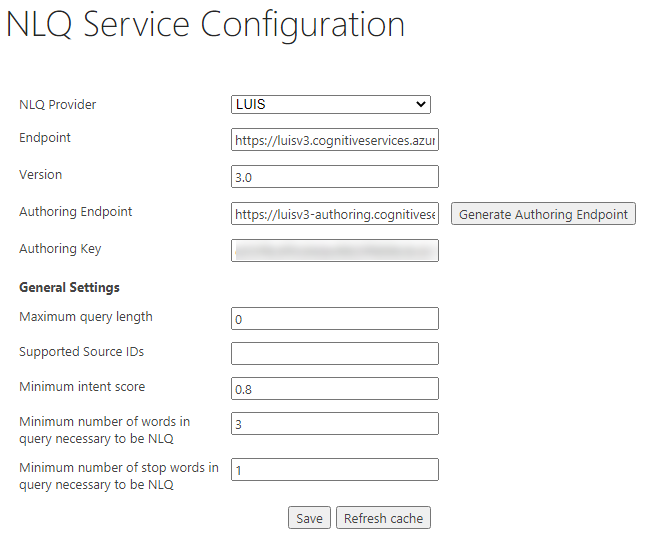This screenshot has width=645, height=536.
Task: Click the General Settings heading
Action: 69,287
